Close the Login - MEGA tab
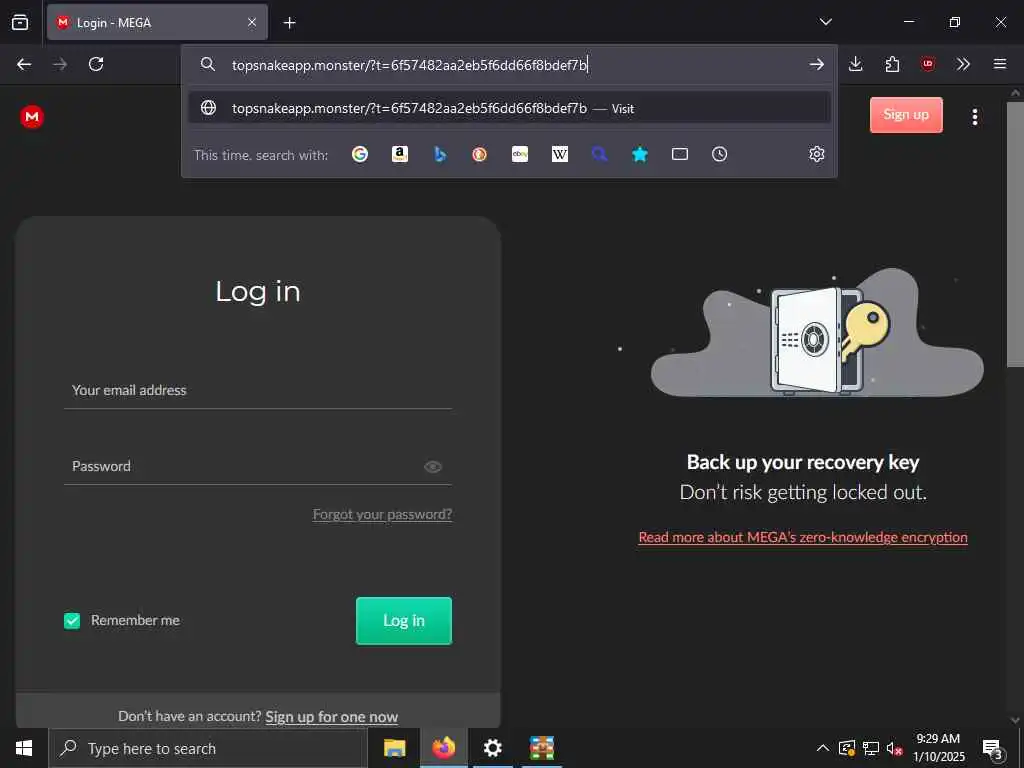 pos(251,22)
